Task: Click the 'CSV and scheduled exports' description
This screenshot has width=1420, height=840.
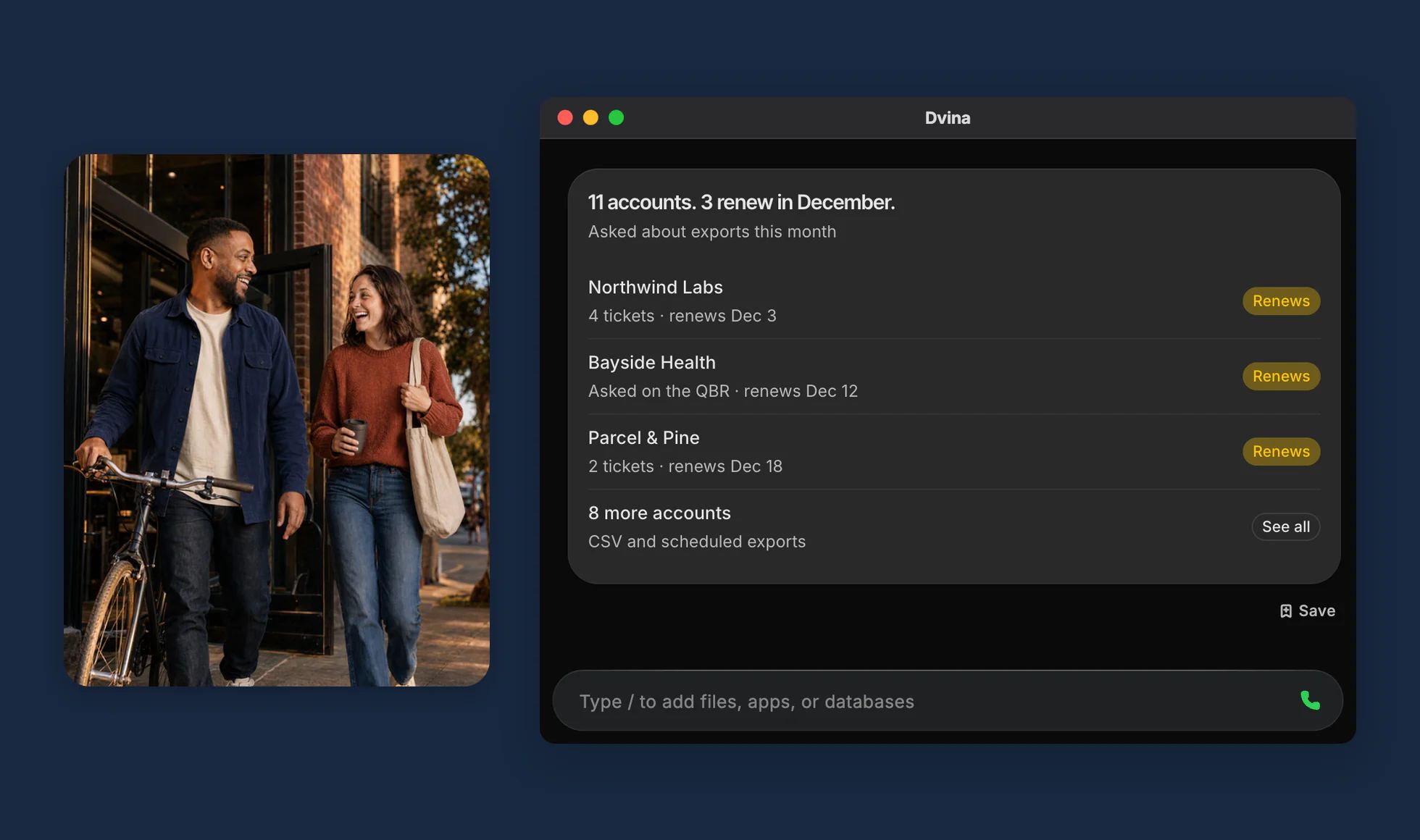Action: tap(697, 542)
